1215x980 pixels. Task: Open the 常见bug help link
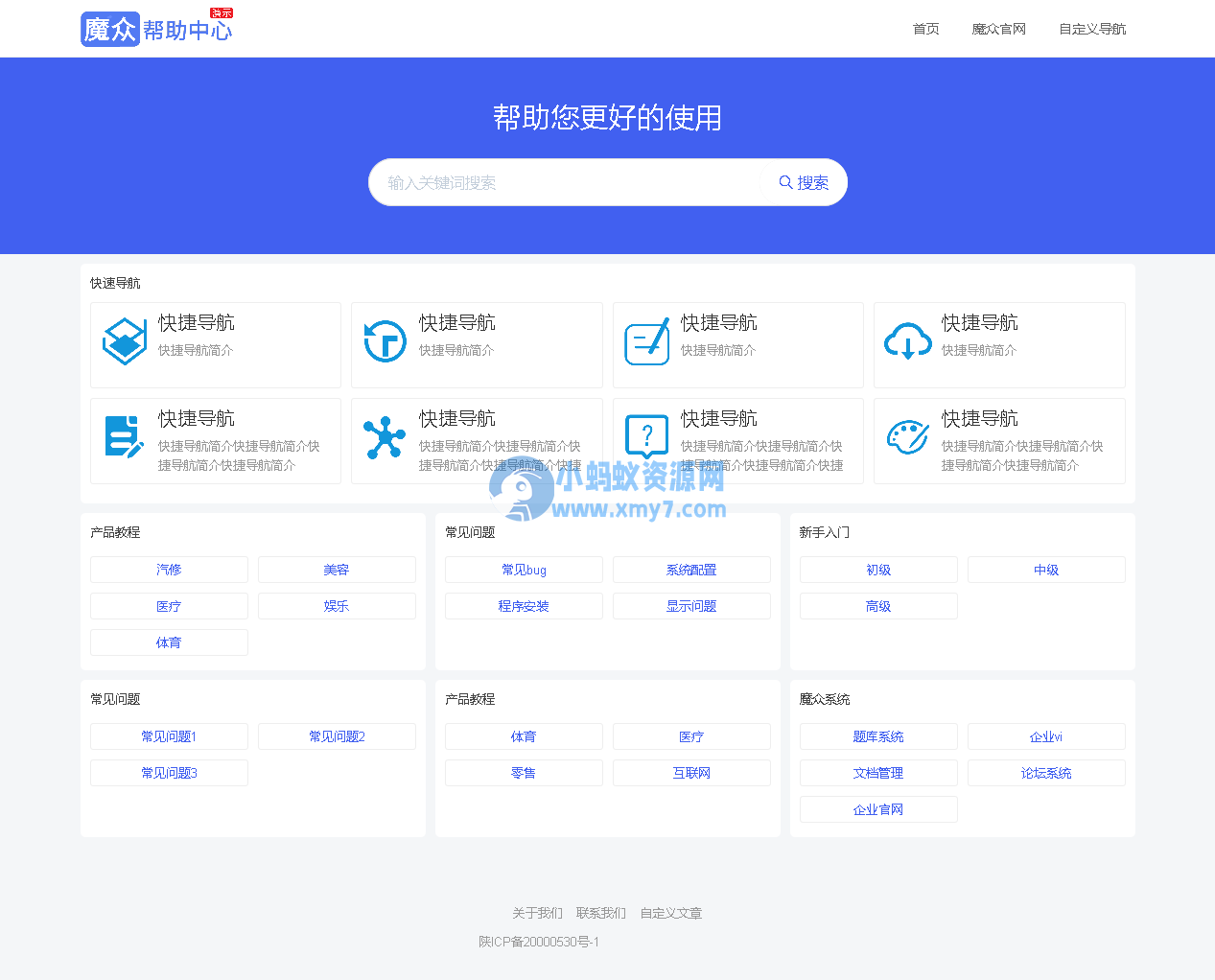[x=524, y=569]
